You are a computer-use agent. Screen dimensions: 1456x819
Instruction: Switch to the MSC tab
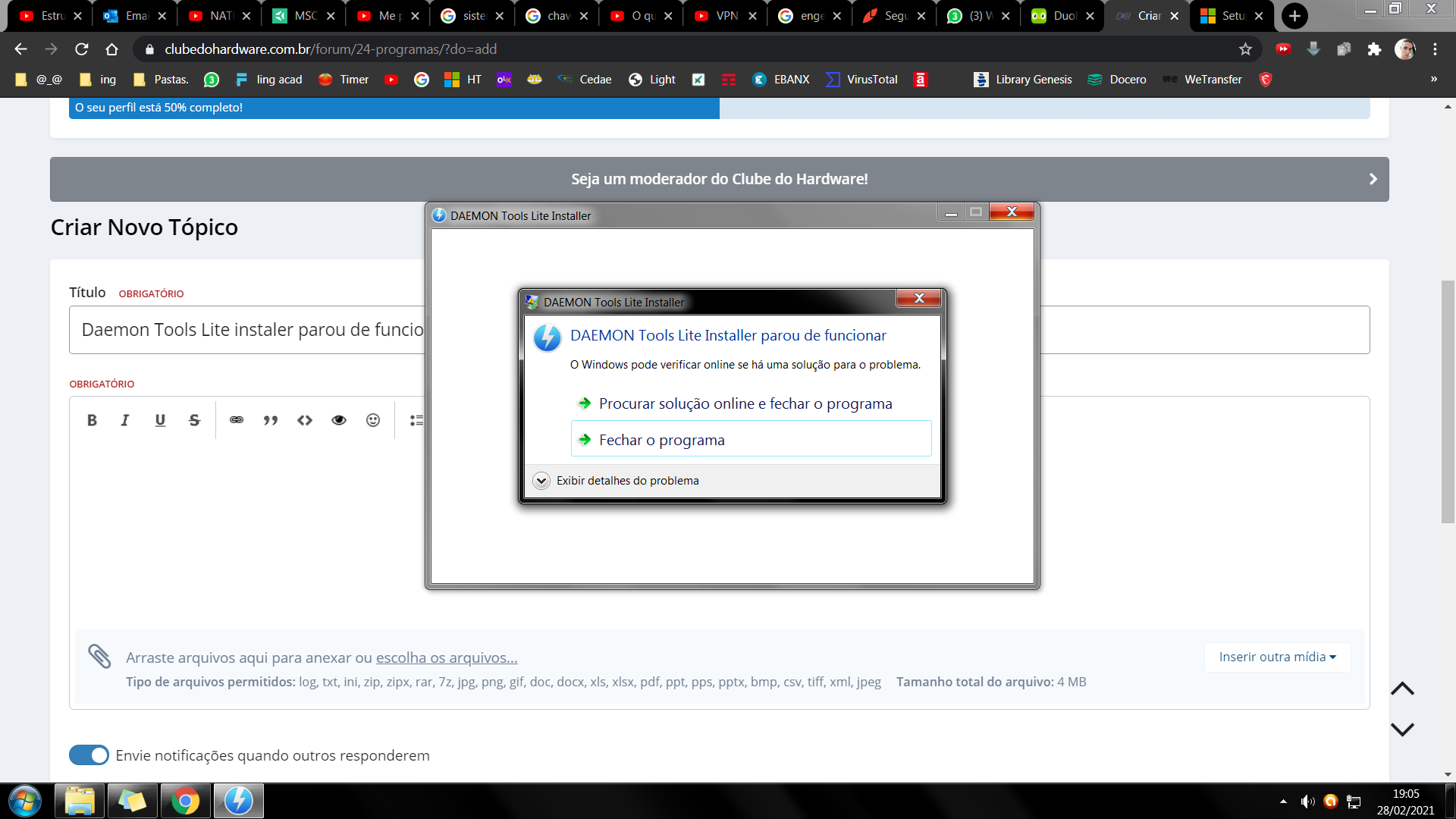(x=303, y=16)
